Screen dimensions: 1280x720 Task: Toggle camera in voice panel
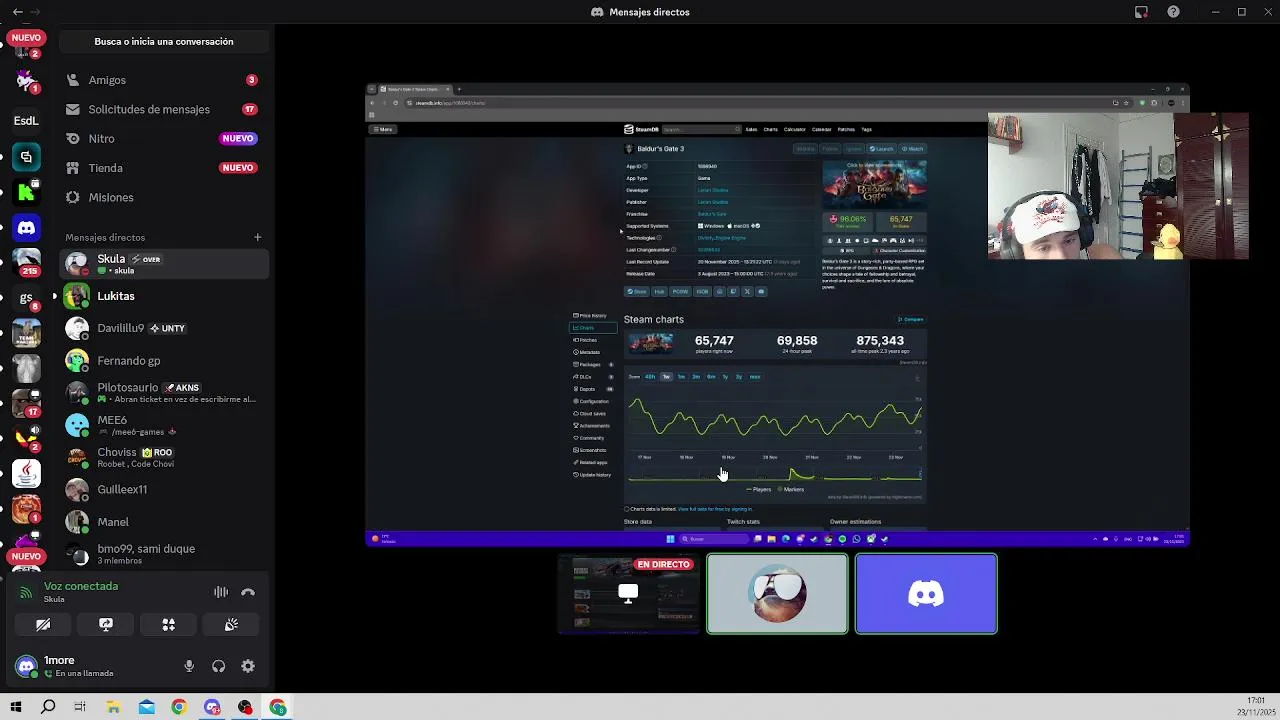[x=43, y=625]
